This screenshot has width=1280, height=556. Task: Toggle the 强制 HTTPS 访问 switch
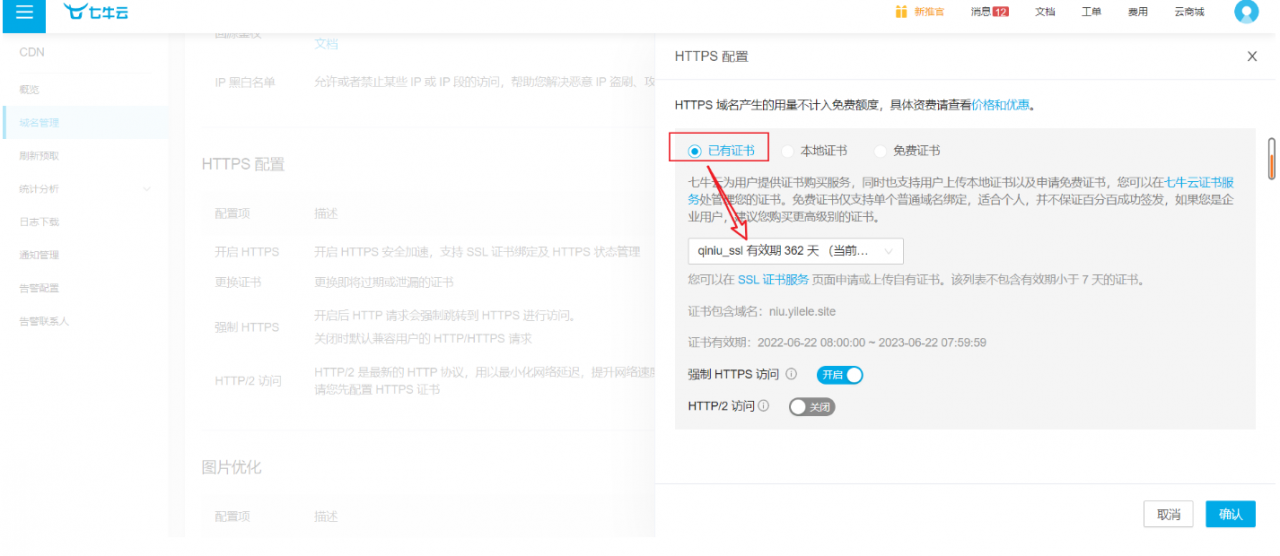point(839,375)
